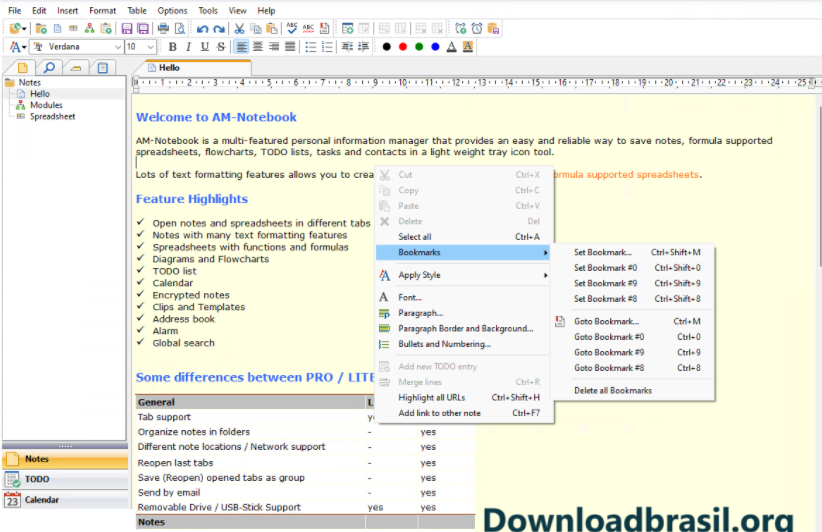Click Add link to other note

463,413
